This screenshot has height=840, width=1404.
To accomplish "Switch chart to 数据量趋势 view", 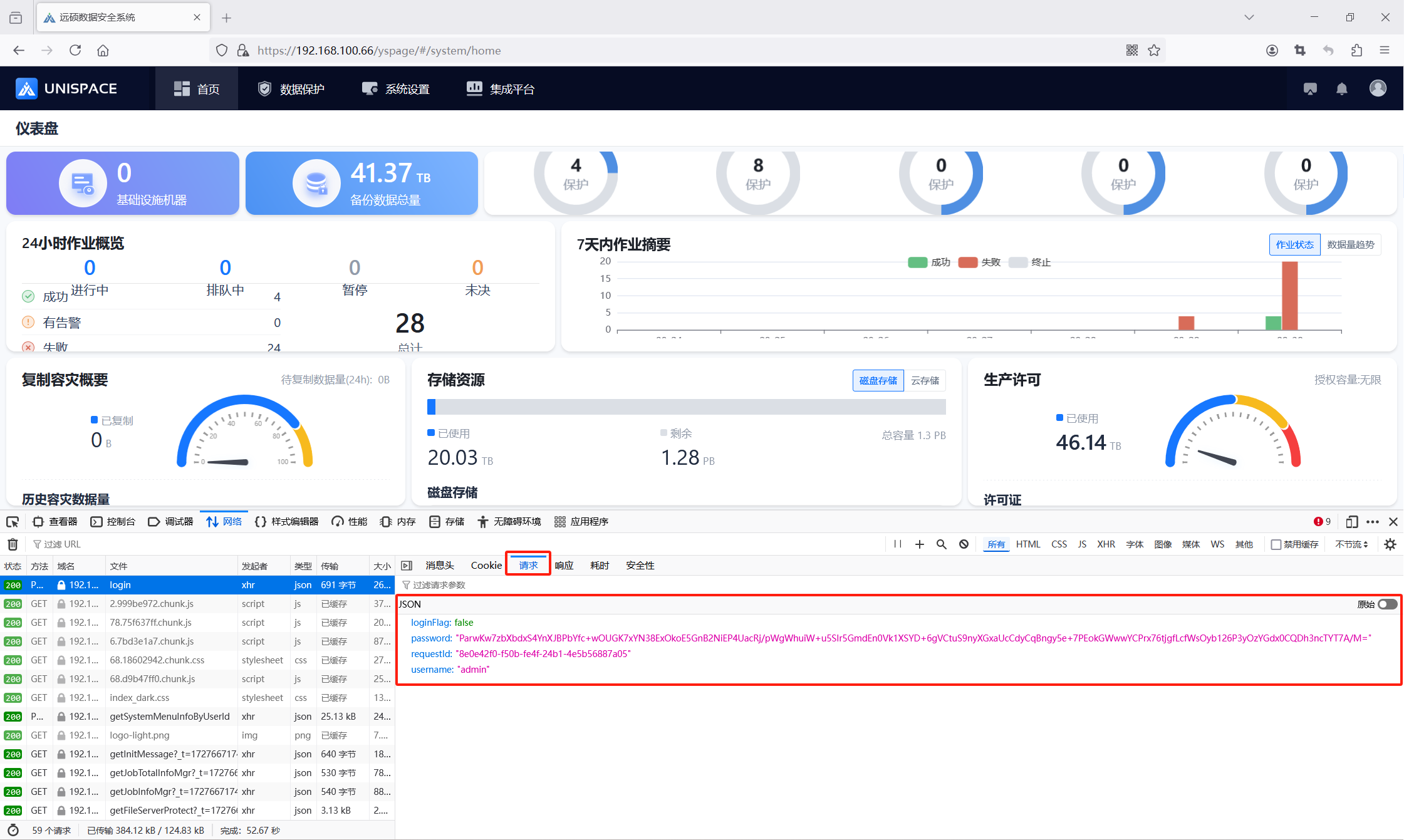I will click(x=1350, y=245).
